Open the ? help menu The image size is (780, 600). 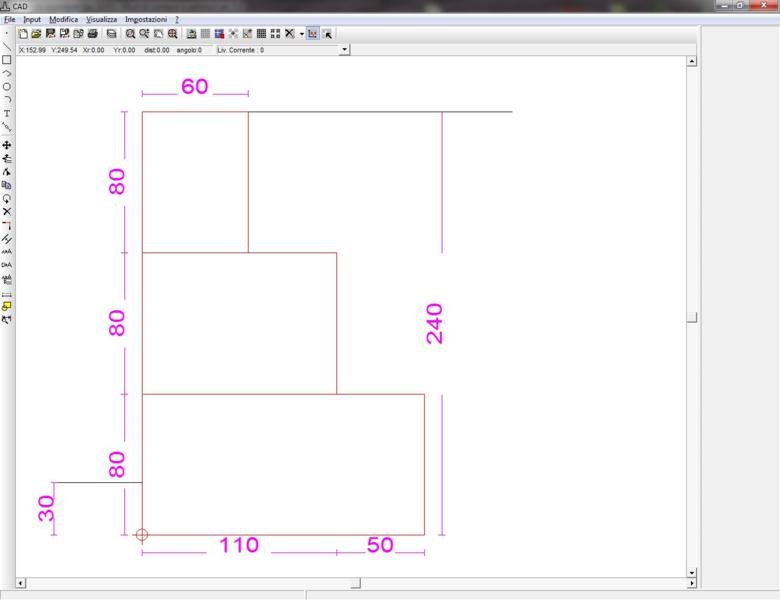[177, 19]
